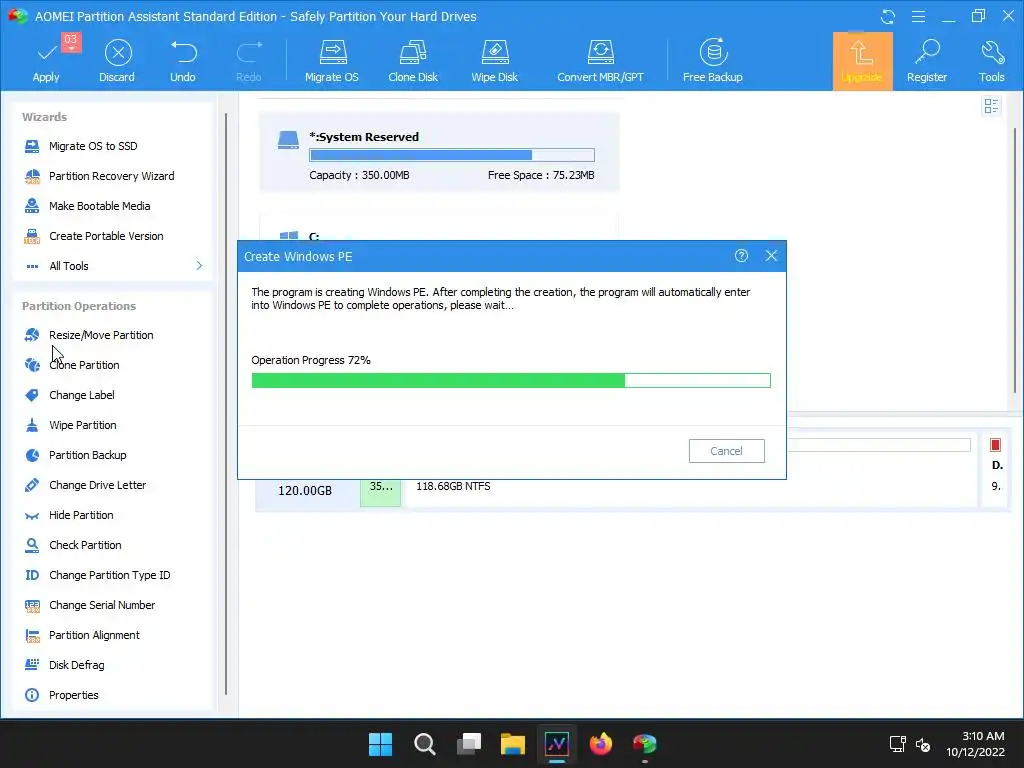
Task: Open the Wipe Disk tool
Action: pos(494,60)
